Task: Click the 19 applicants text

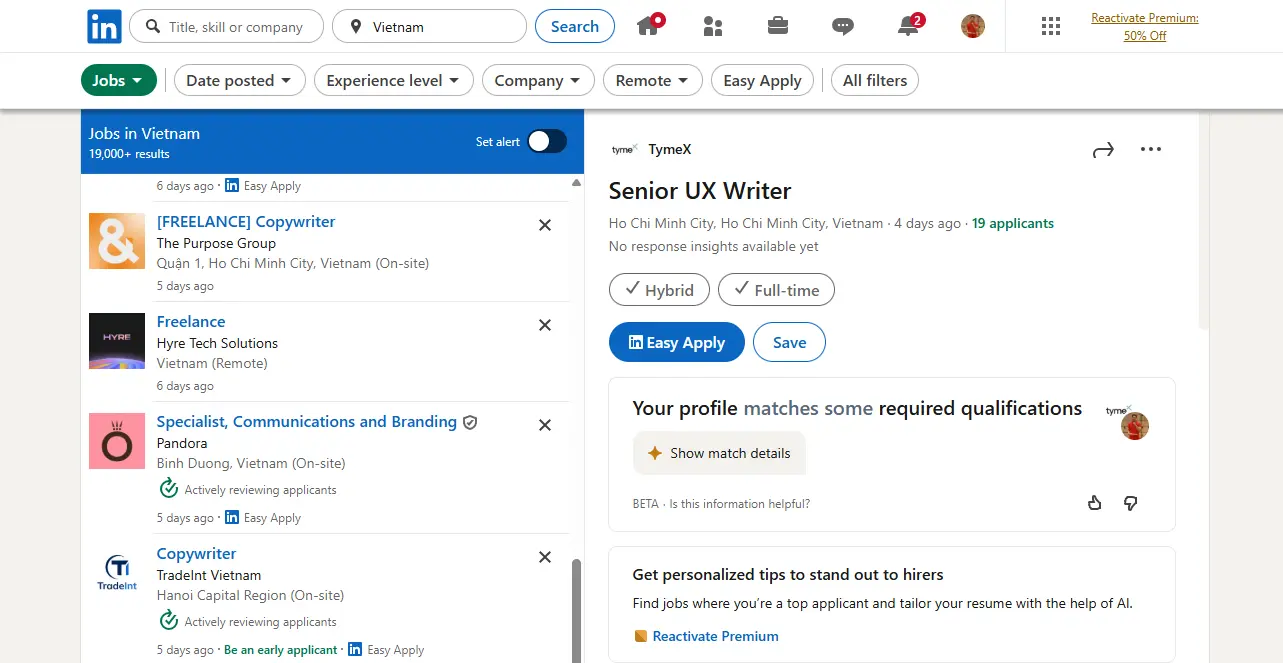Action: coord(1013,223)
